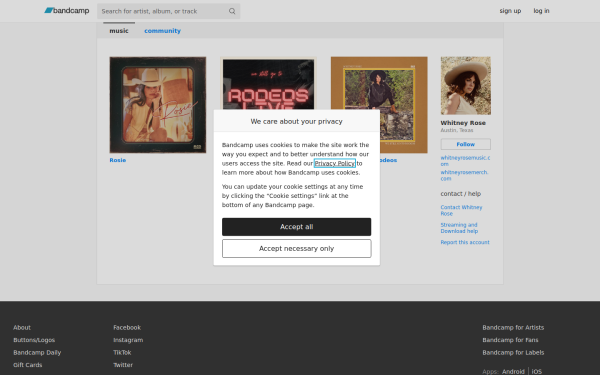Open the Privacy Policy link
Image resolution: width=600 pixels, height=375 pixels.
(334, 163)
